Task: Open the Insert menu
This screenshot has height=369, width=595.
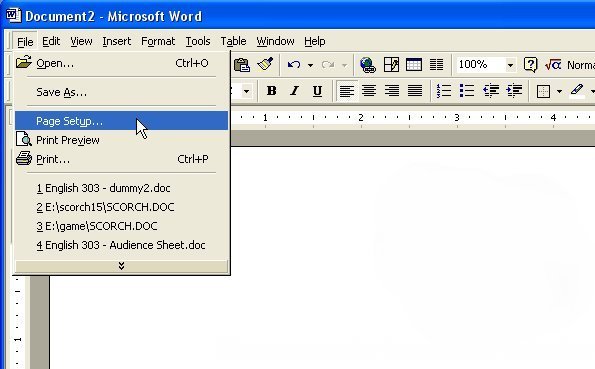Action: click(x=116, y=41)
